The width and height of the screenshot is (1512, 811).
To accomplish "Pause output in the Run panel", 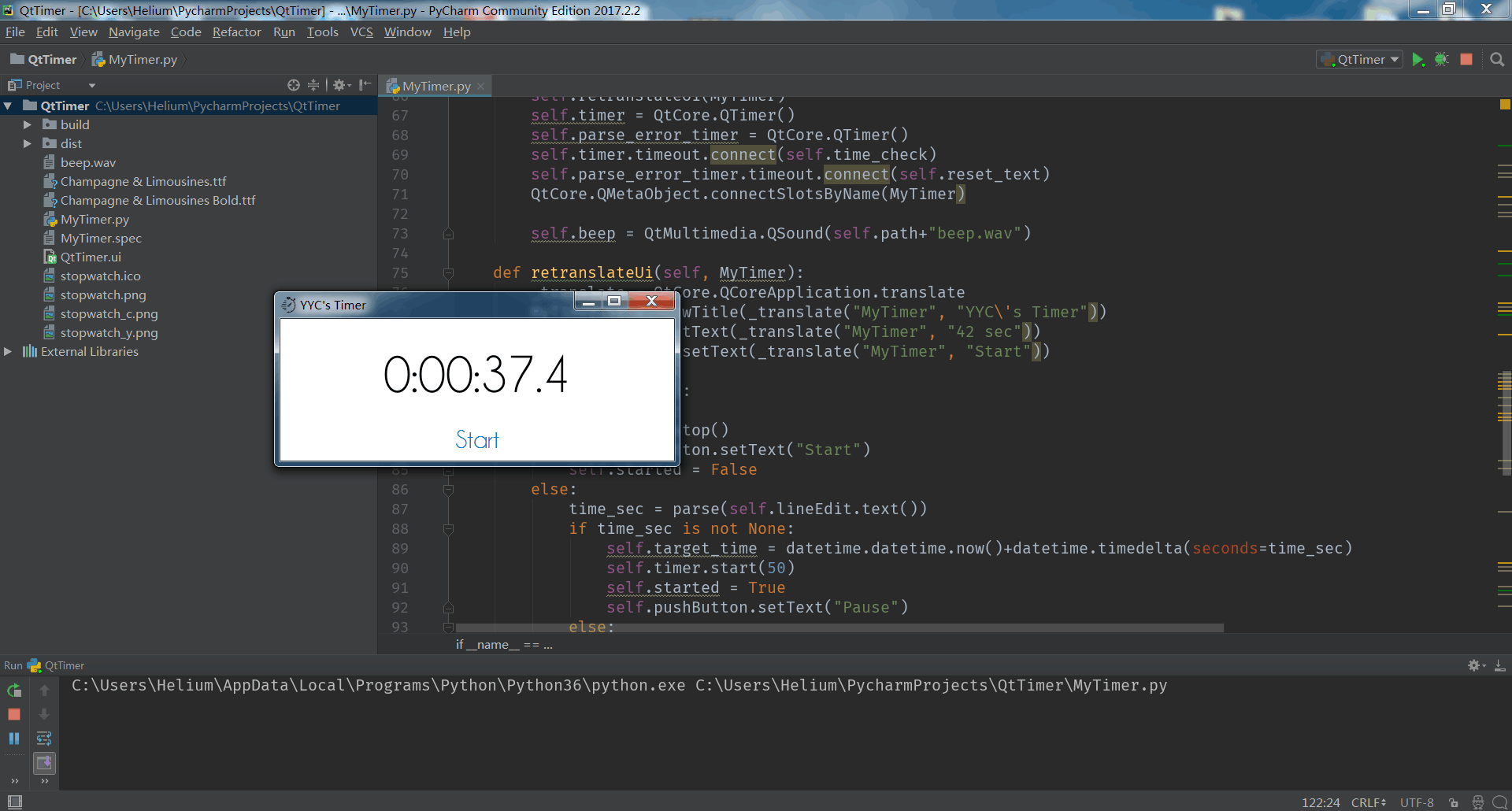I will (x=14, y=739).
